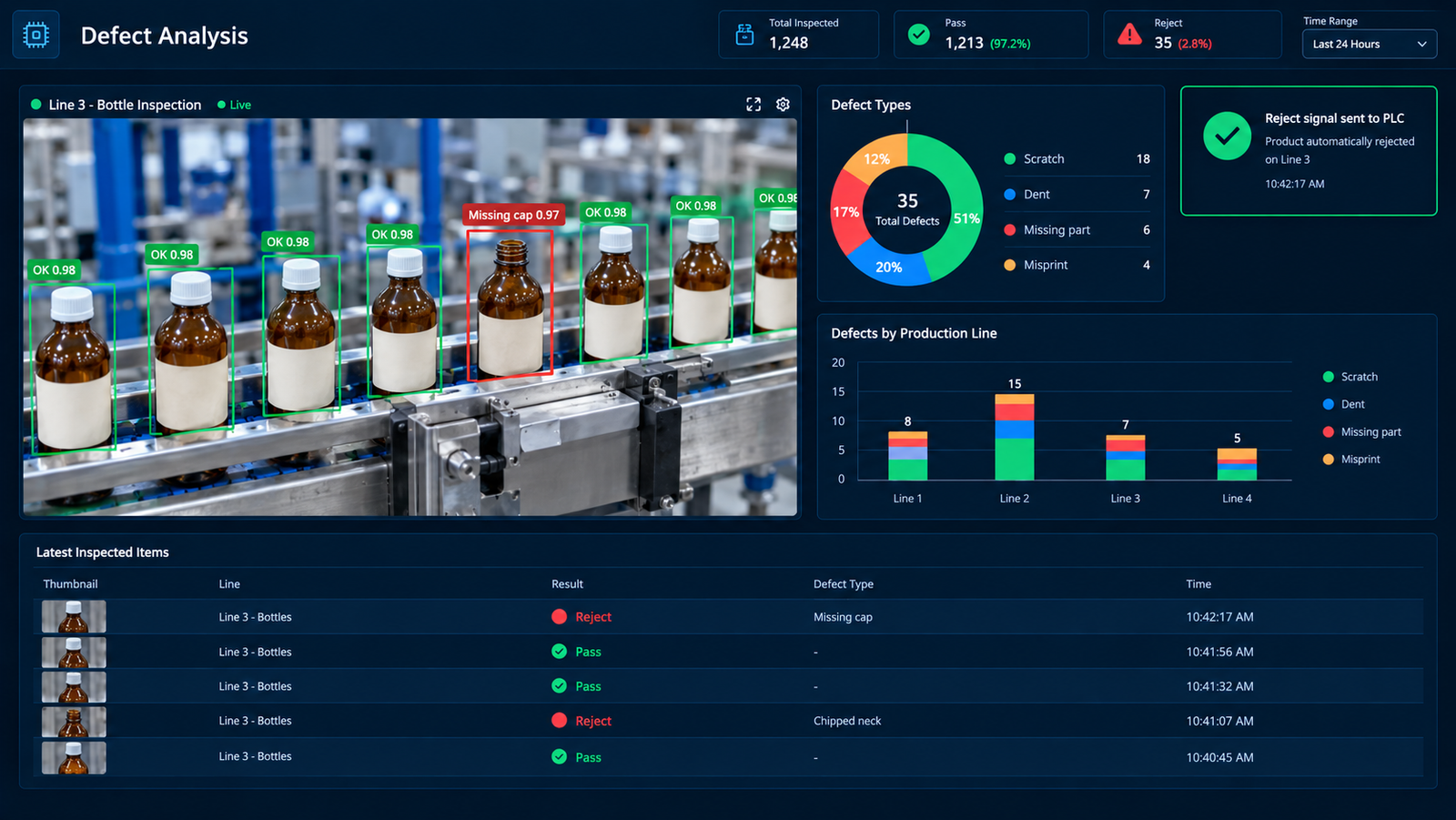The image size is (1456, 820).
Task: Click the red Reject warning triangle icon
Action: pyautogui.click(x=1129, y=35)
